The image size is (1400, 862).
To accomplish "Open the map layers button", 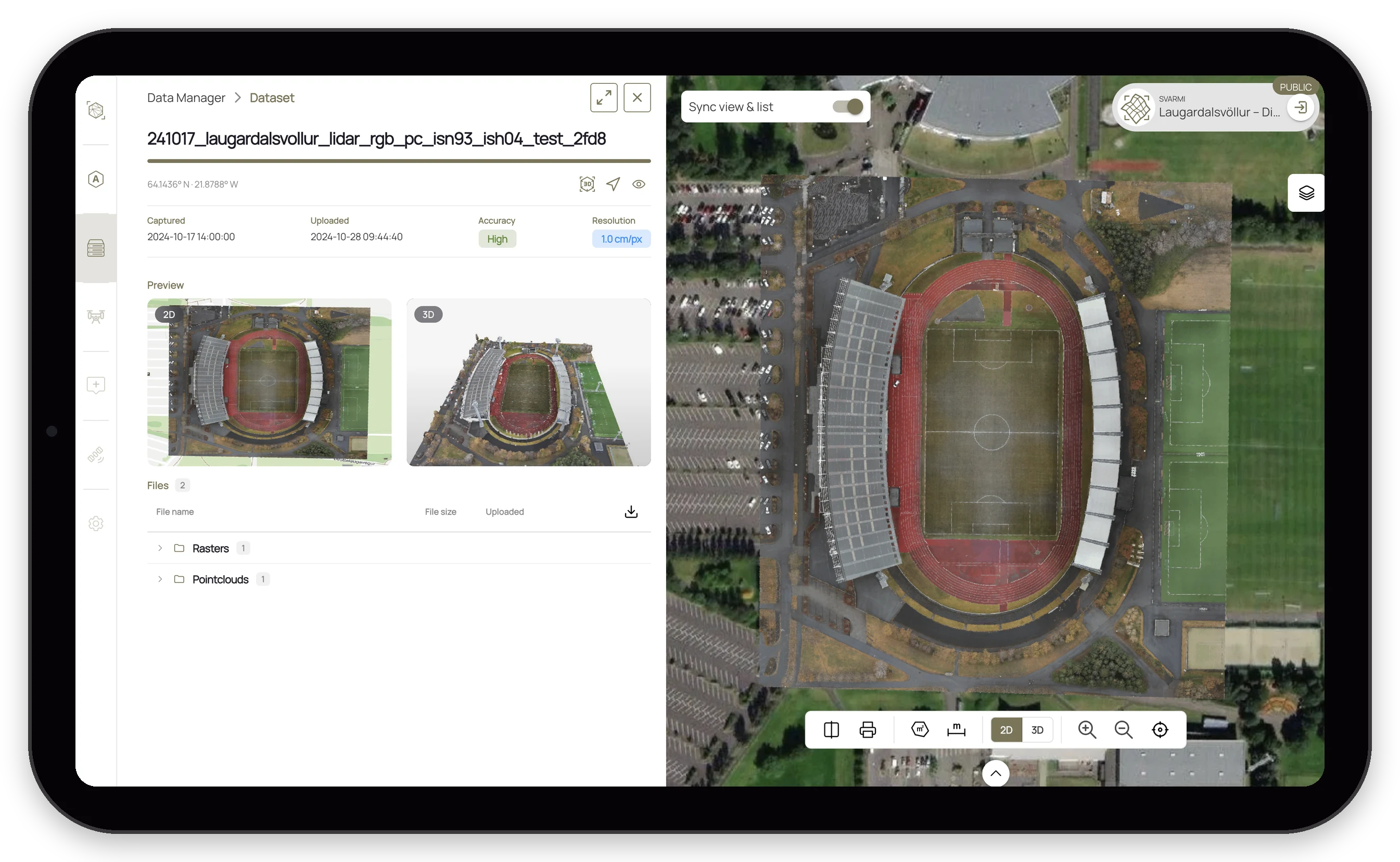I will (1306, 193).
